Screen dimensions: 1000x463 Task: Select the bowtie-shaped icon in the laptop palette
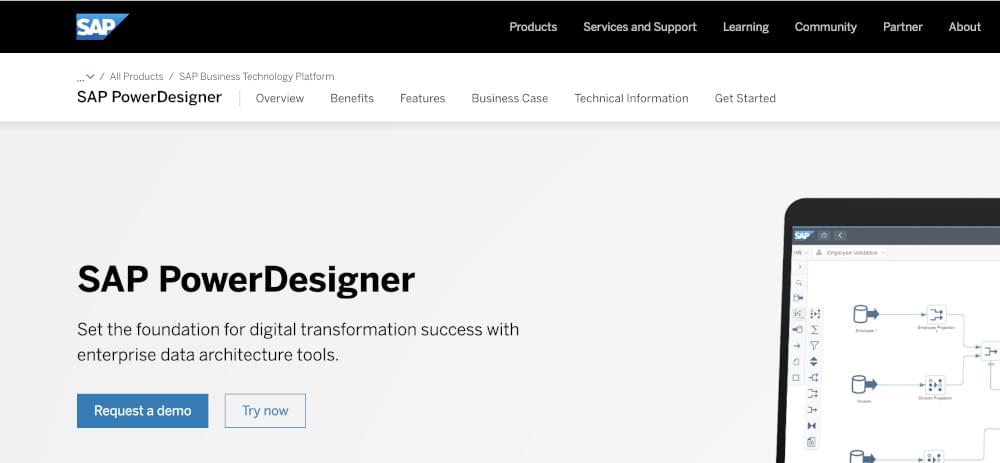(x=812, y=426)
